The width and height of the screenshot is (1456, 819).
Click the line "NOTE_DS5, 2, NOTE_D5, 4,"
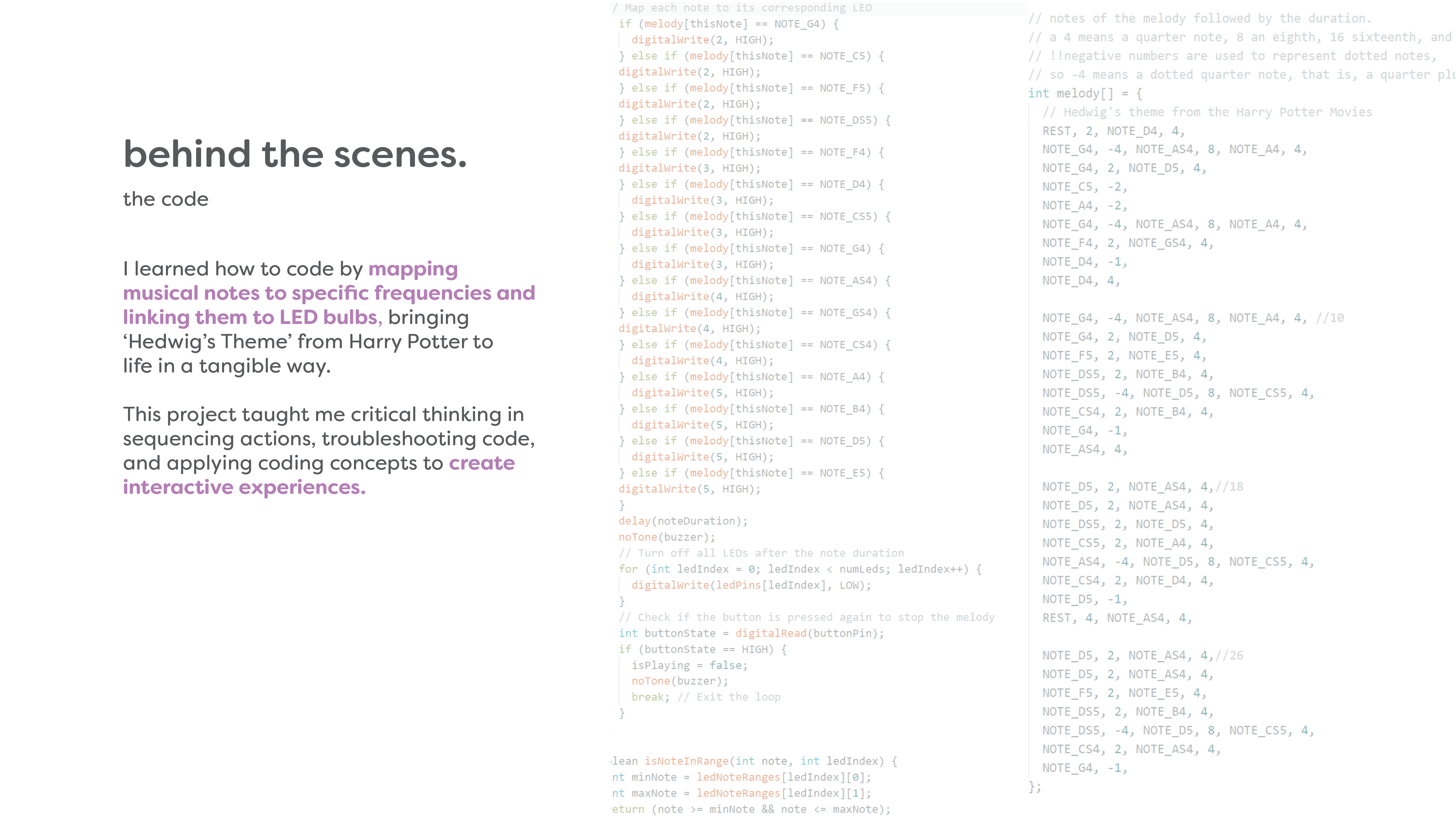point(1127,524)
